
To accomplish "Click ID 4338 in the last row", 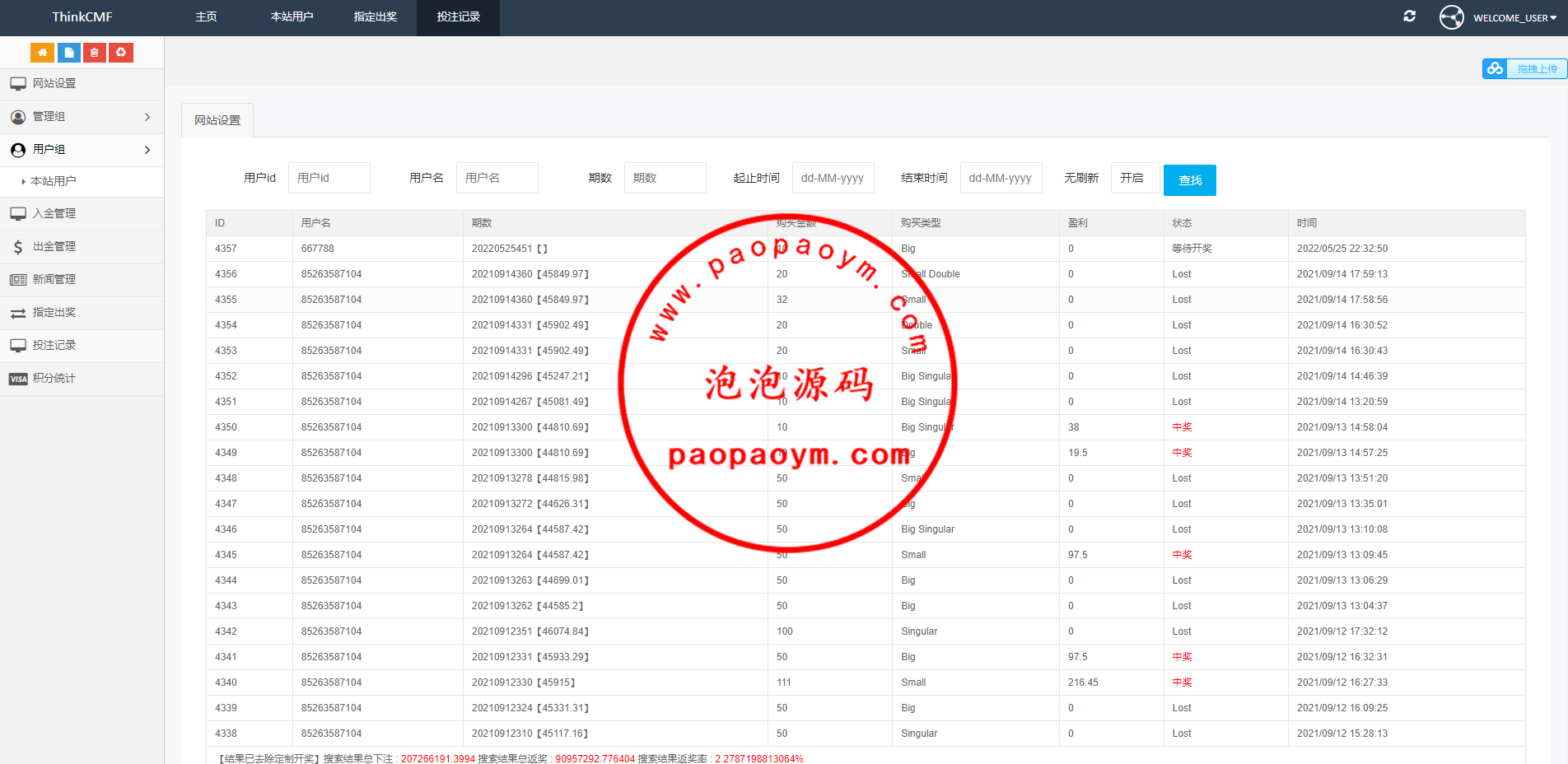I will pyautogui.click(x=226, y=734).
